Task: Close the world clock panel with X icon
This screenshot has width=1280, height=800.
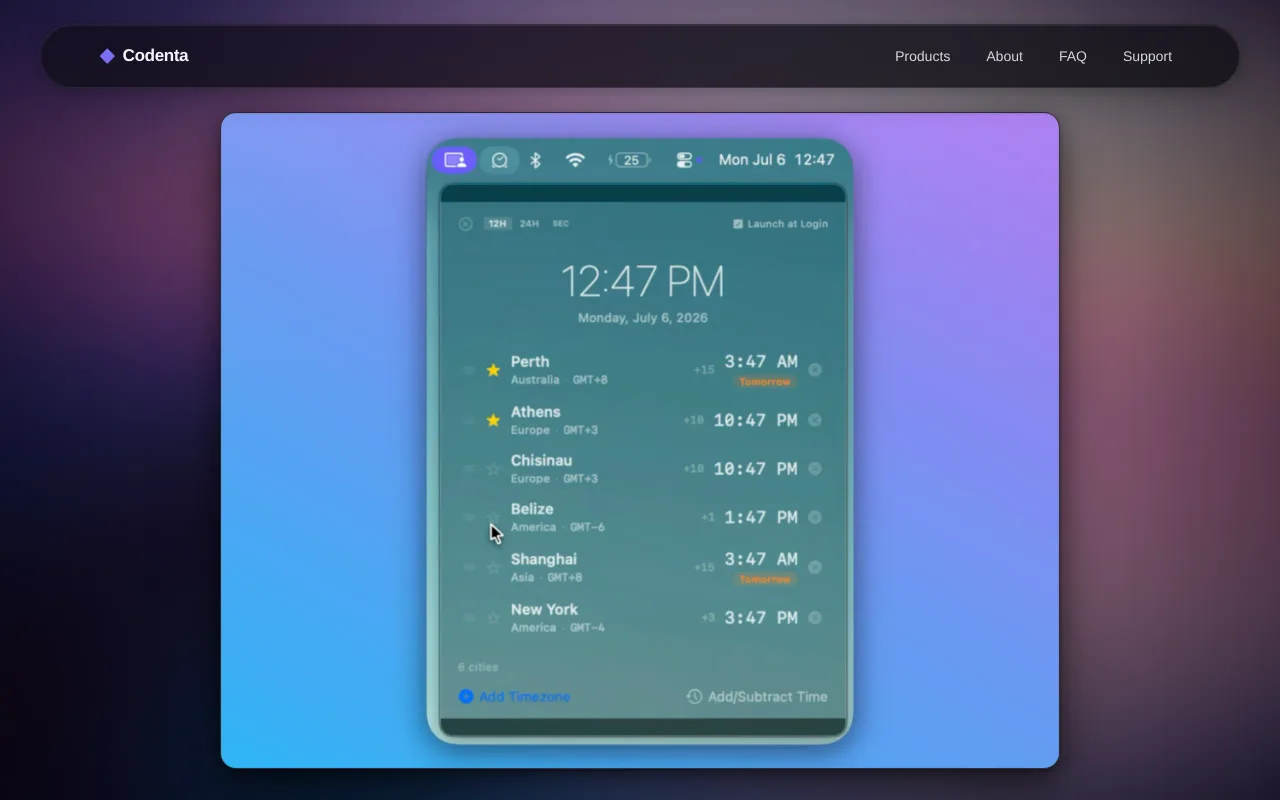Action: (465, 224)
